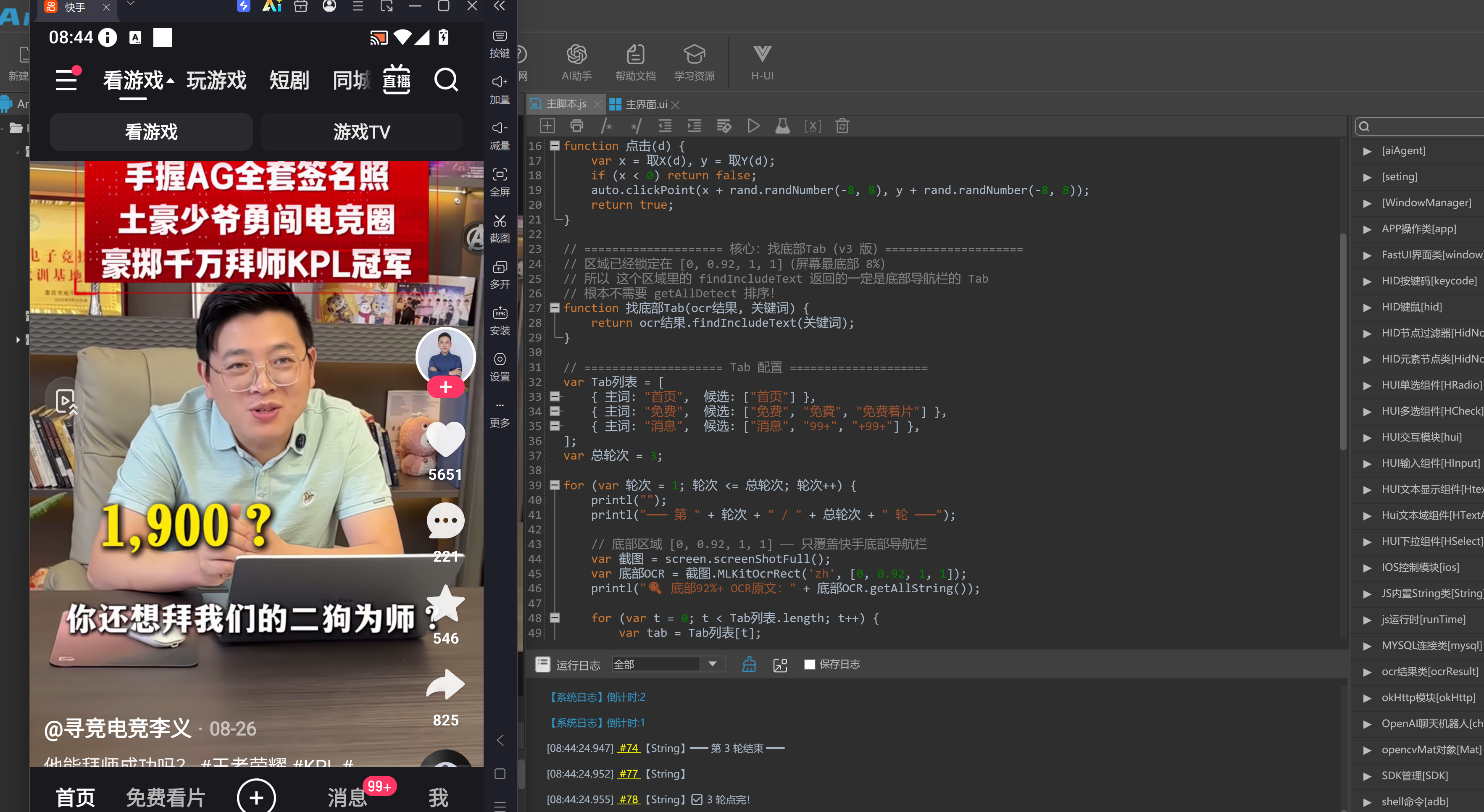Collapse the for loop fold at line 39
The image size is (1484, 812).
[555, 485]
